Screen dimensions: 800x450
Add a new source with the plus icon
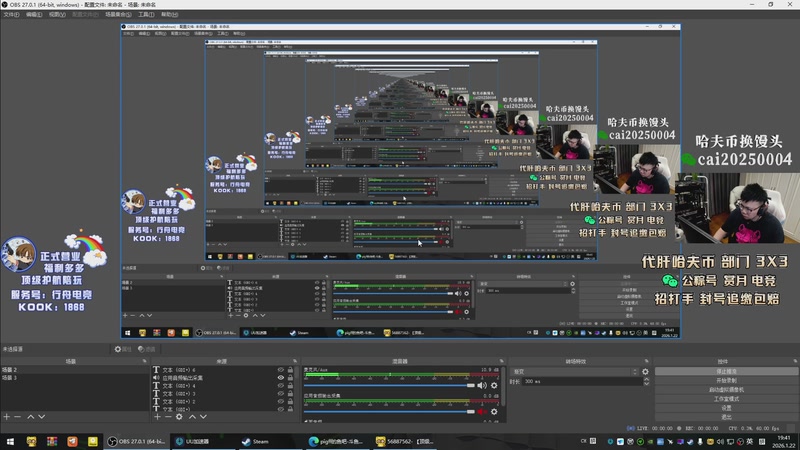point(157,417)
